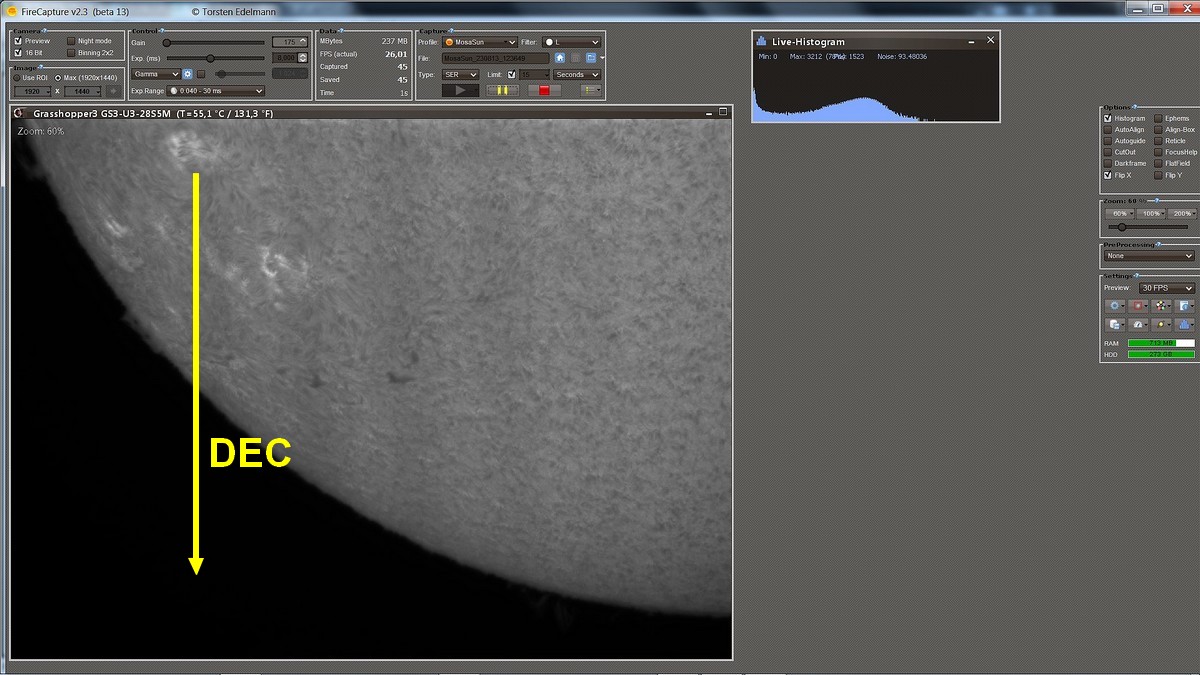This screenshot has height=675, width=1200.
Task: Open the capture list options icon
Action: point(590,90)
